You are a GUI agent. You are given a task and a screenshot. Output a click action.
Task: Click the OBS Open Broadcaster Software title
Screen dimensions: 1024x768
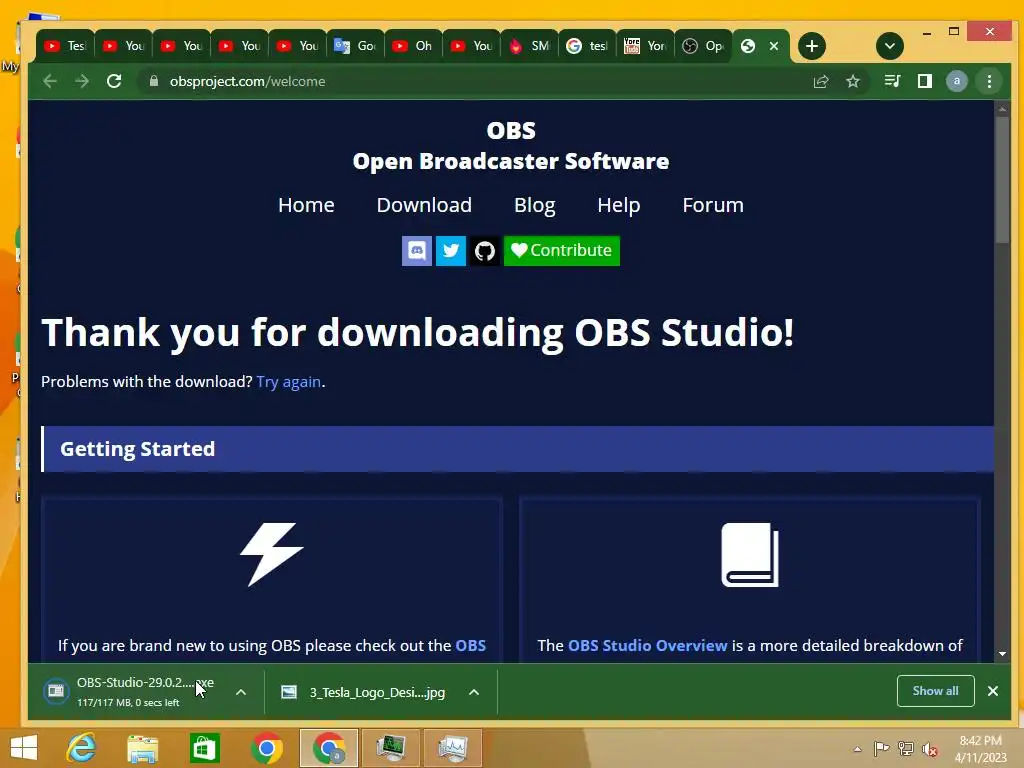511,146
